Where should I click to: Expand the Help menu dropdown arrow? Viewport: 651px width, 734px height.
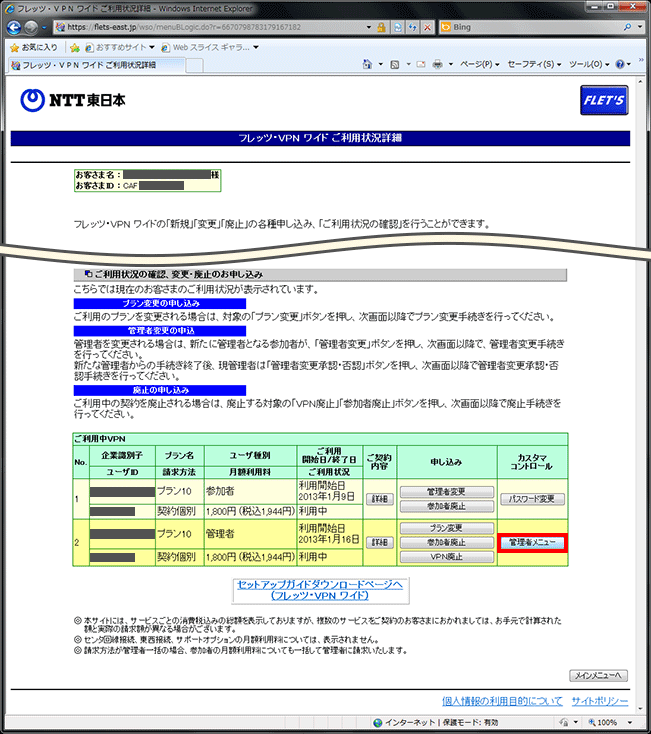[x=629, y=64]
